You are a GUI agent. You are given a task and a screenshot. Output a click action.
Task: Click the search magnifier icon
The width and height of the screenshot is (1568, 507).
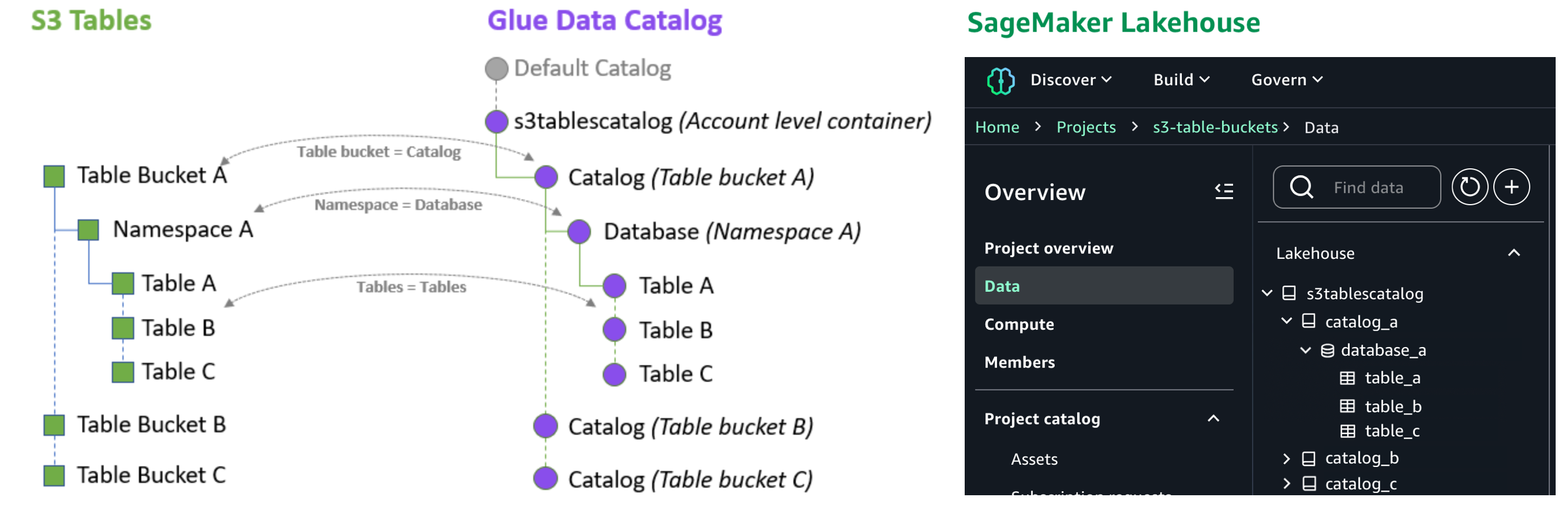point(1301,187)
